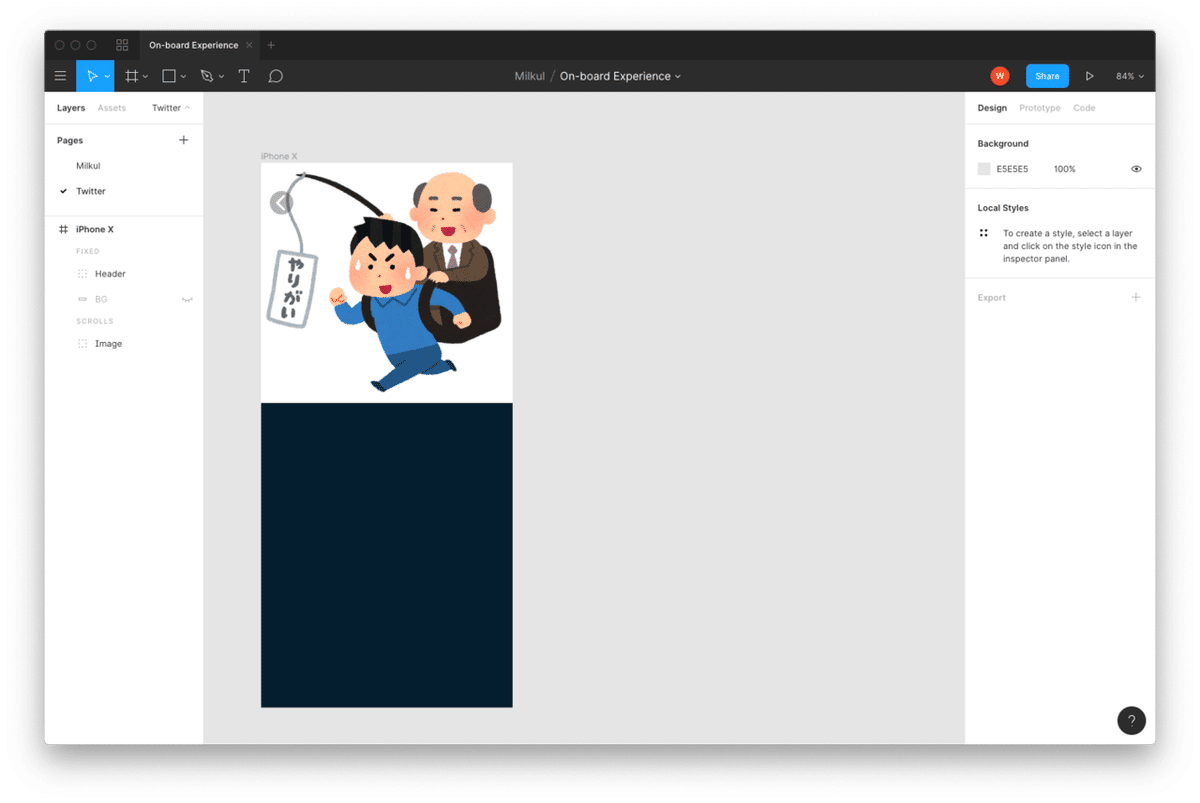Open Pen tool options dropdown

click(x=221, y=77)
